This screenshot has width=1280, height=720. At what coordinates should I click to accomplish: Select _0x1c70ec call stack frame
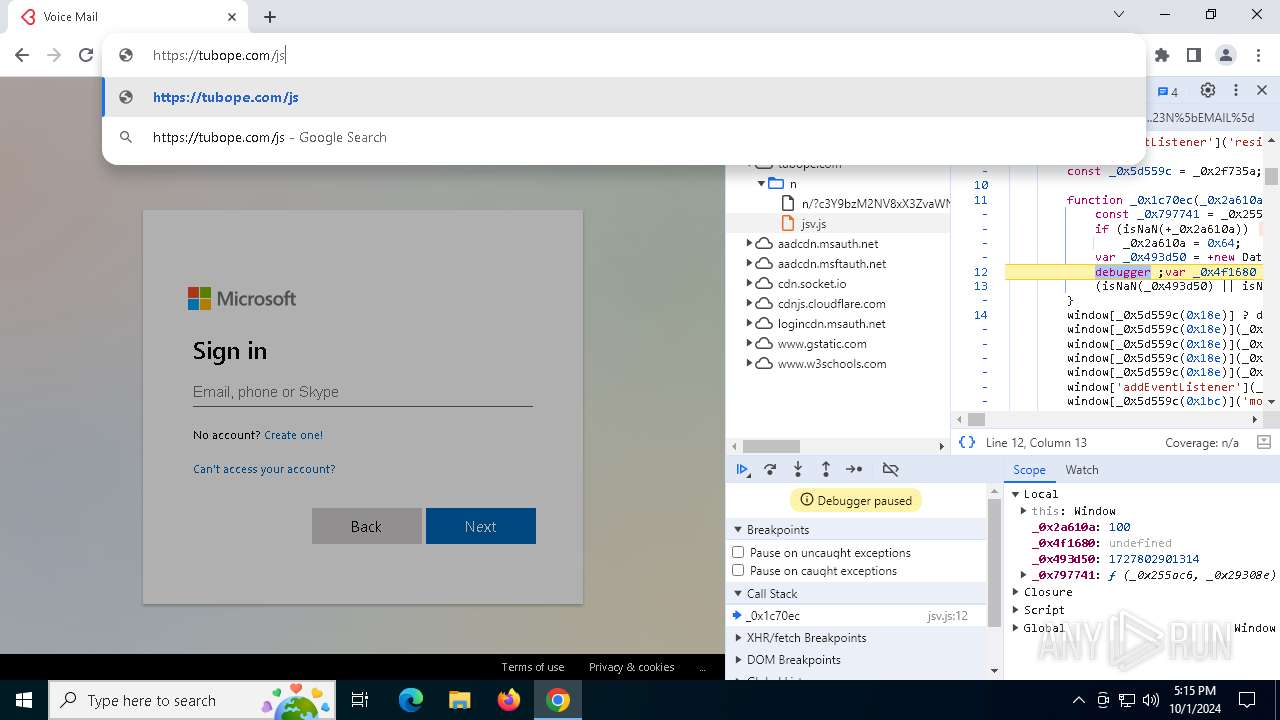(858, 616)
